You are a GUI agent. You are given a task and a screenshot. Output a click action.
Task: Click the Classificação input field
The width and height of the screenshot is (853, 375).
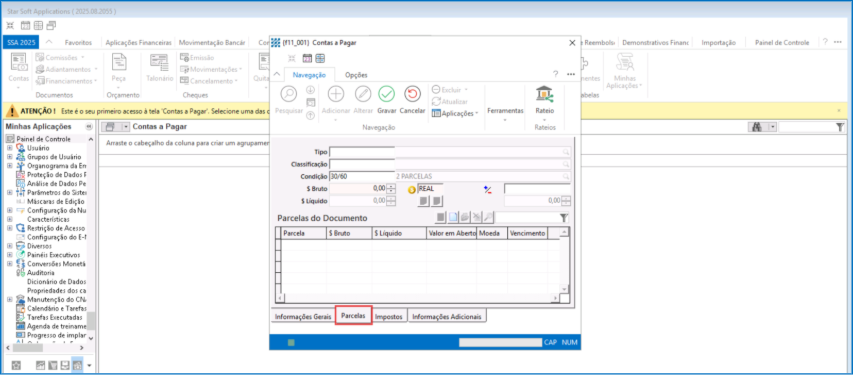point(362,164)
